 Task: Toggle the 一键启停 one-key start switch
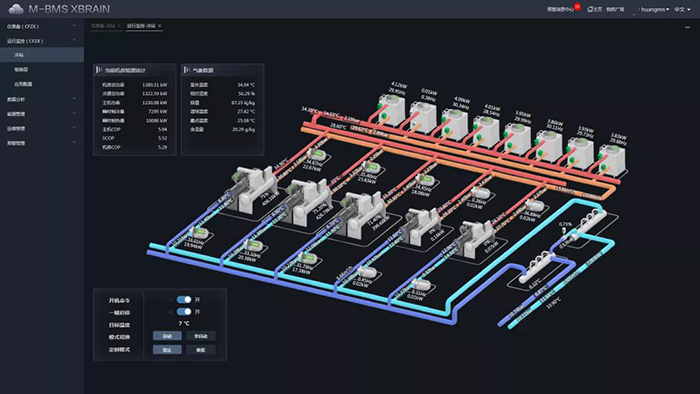183,311
